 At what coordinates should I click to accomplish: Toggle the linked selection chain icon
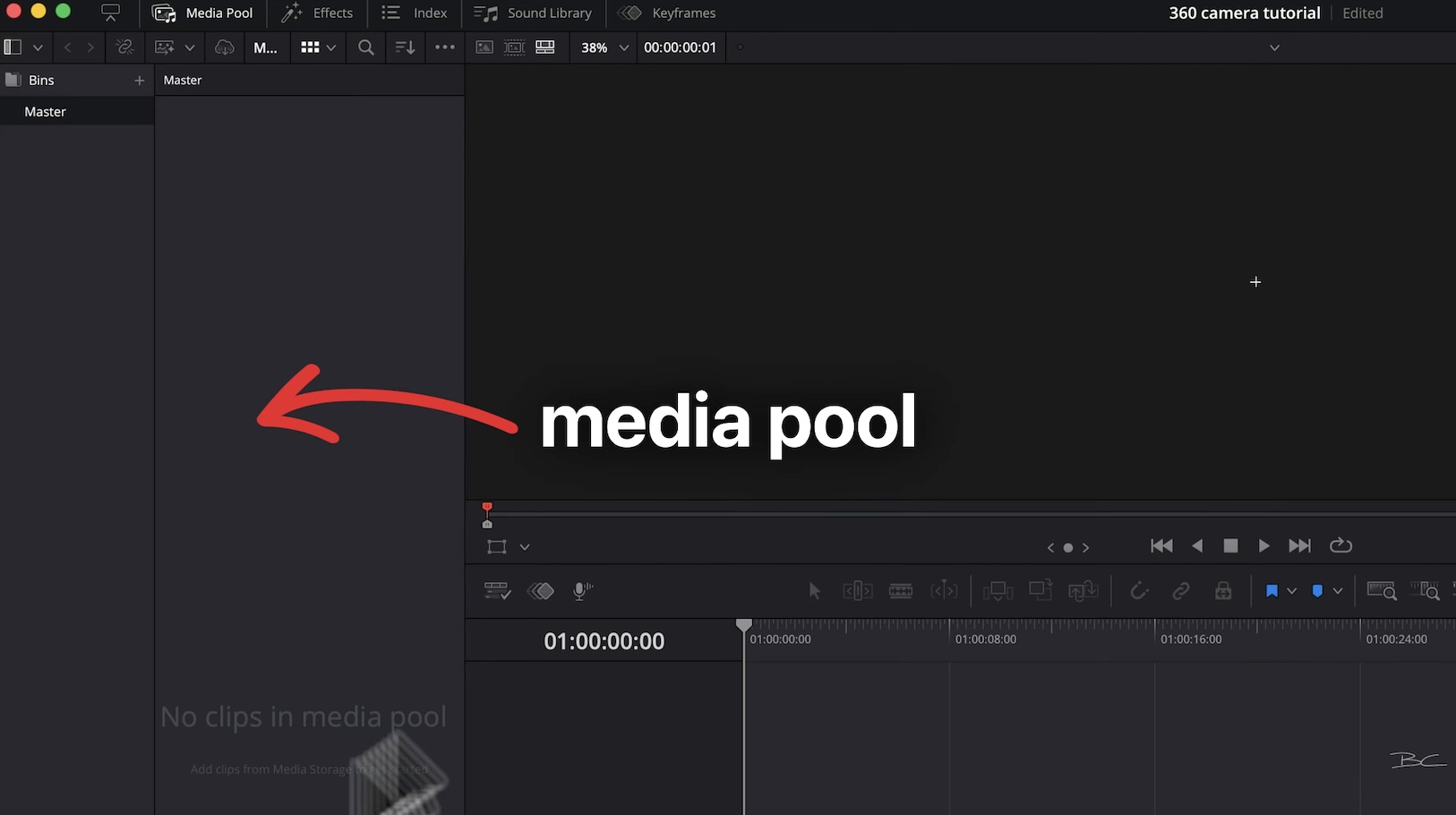pyautogui.click(x=1181, y=591)
